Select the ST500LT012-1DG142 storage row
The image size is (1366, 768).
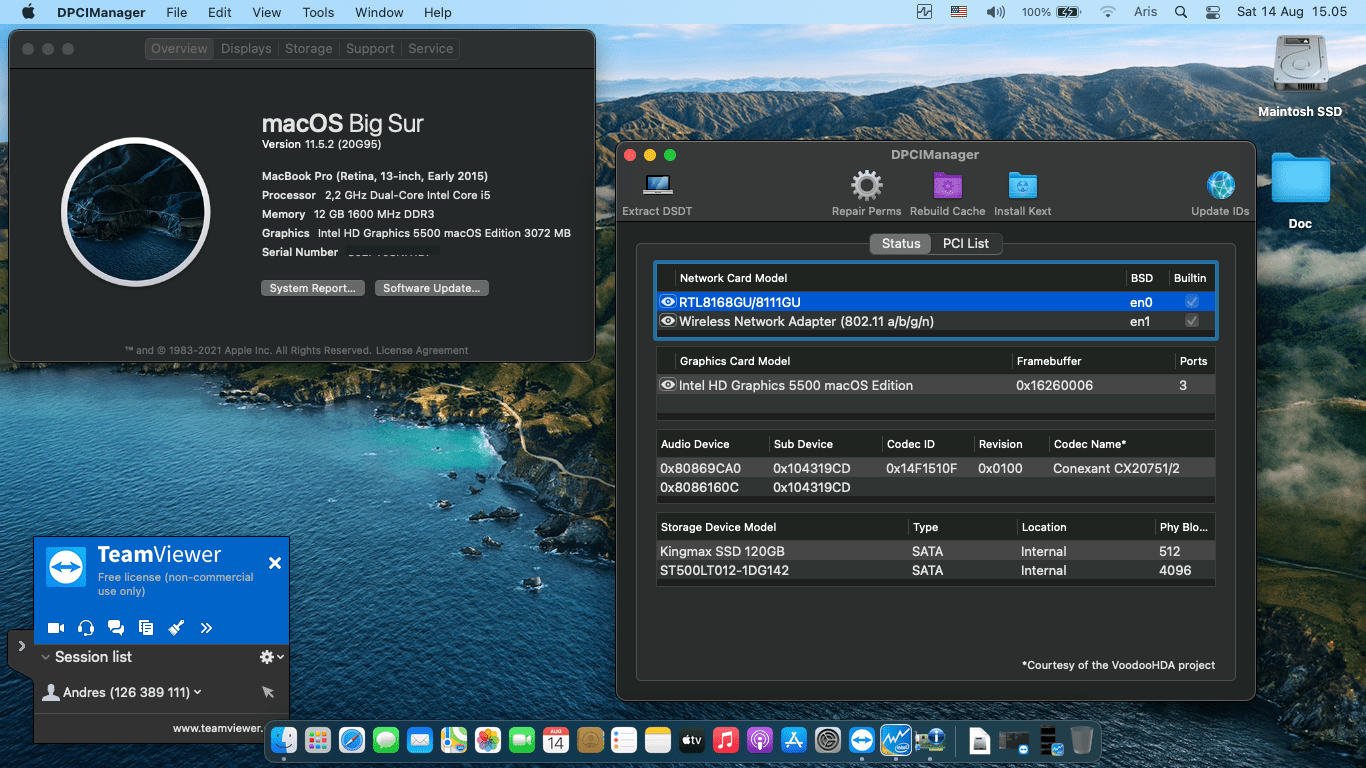(x=936, y=570)
